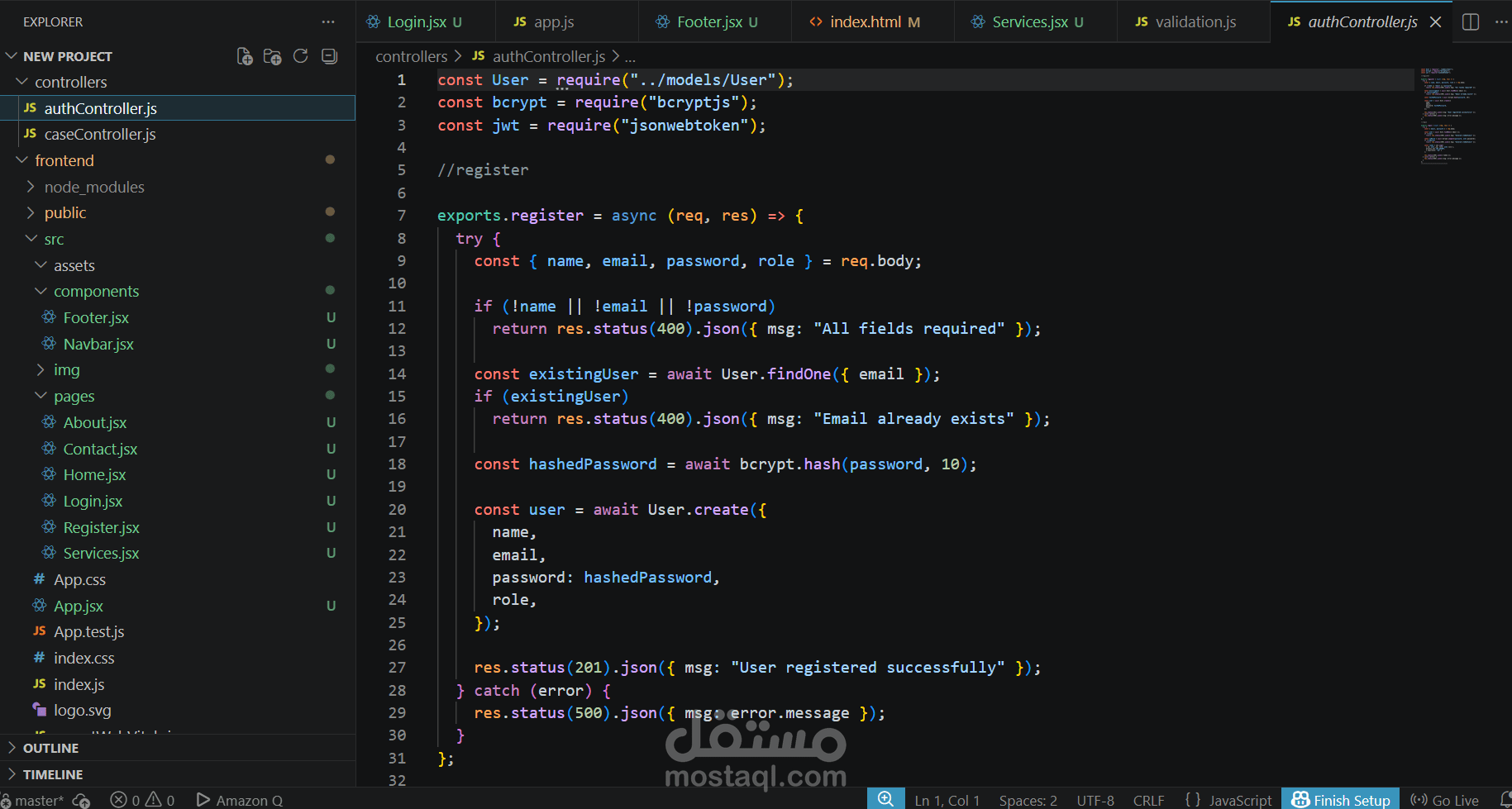Viewport: 1512px width, 809px height.
Task: Create a new folder in the Explorer
Action: 272,55
